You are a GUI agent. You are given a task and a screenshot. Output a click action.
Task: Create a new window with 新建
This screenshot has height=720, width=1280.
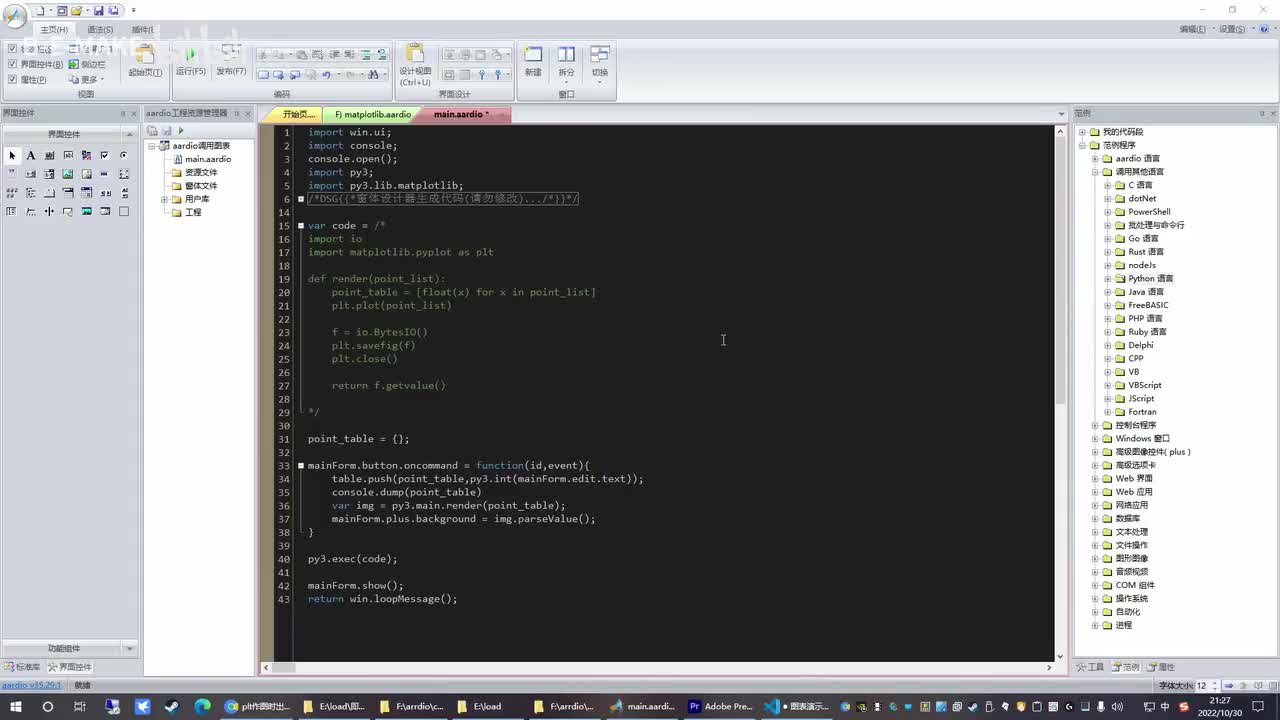click(533, 62)
